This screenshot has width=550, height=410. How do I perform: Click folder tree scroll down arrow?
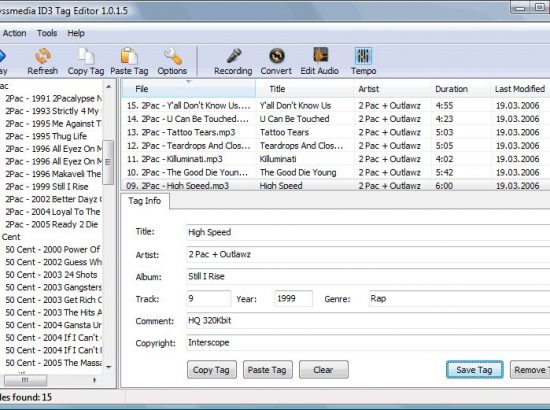(x=109, y=367)
